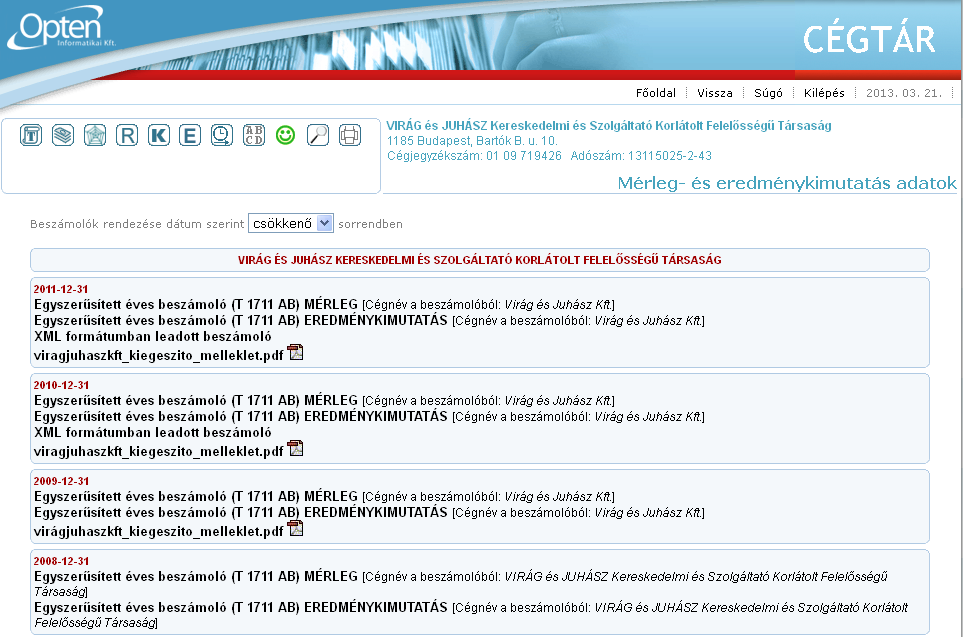Screen dimensions: 963x637
Task: Open 2011 viragjuhaszkft_kiegeszito_melleklet.pdf link
Action: click(x=158, y=356)
